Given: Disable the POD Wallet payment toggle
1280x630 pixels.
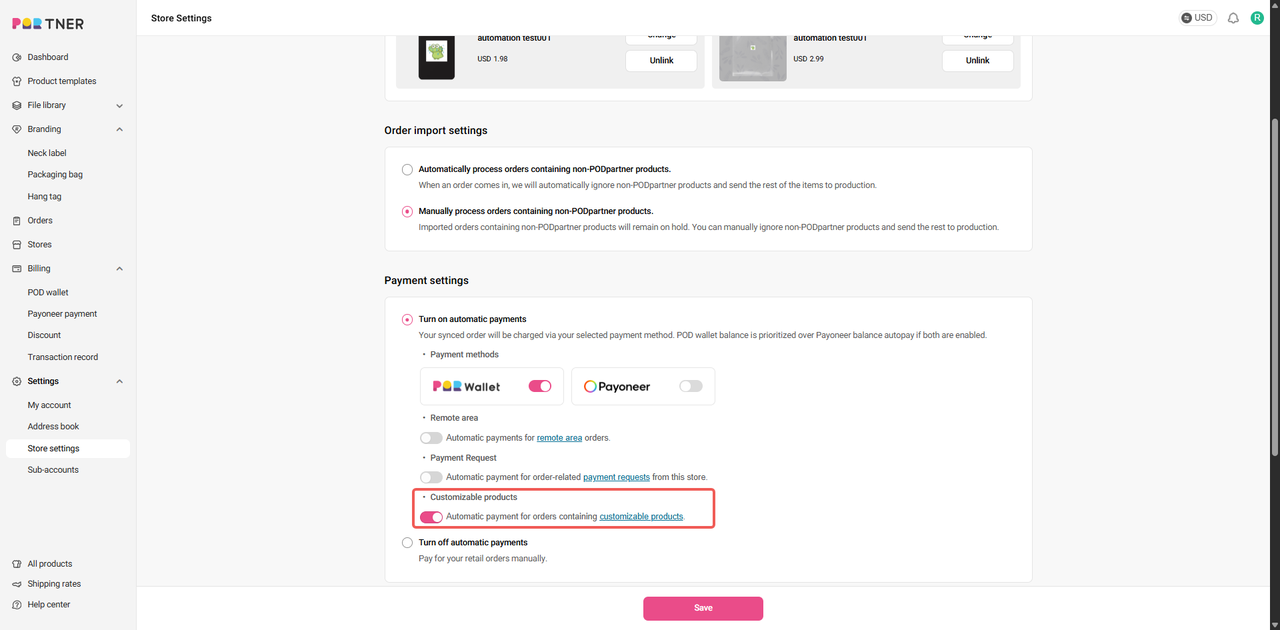Looking at the screenshot, I should pyautogui.click(x=540, y=386).
